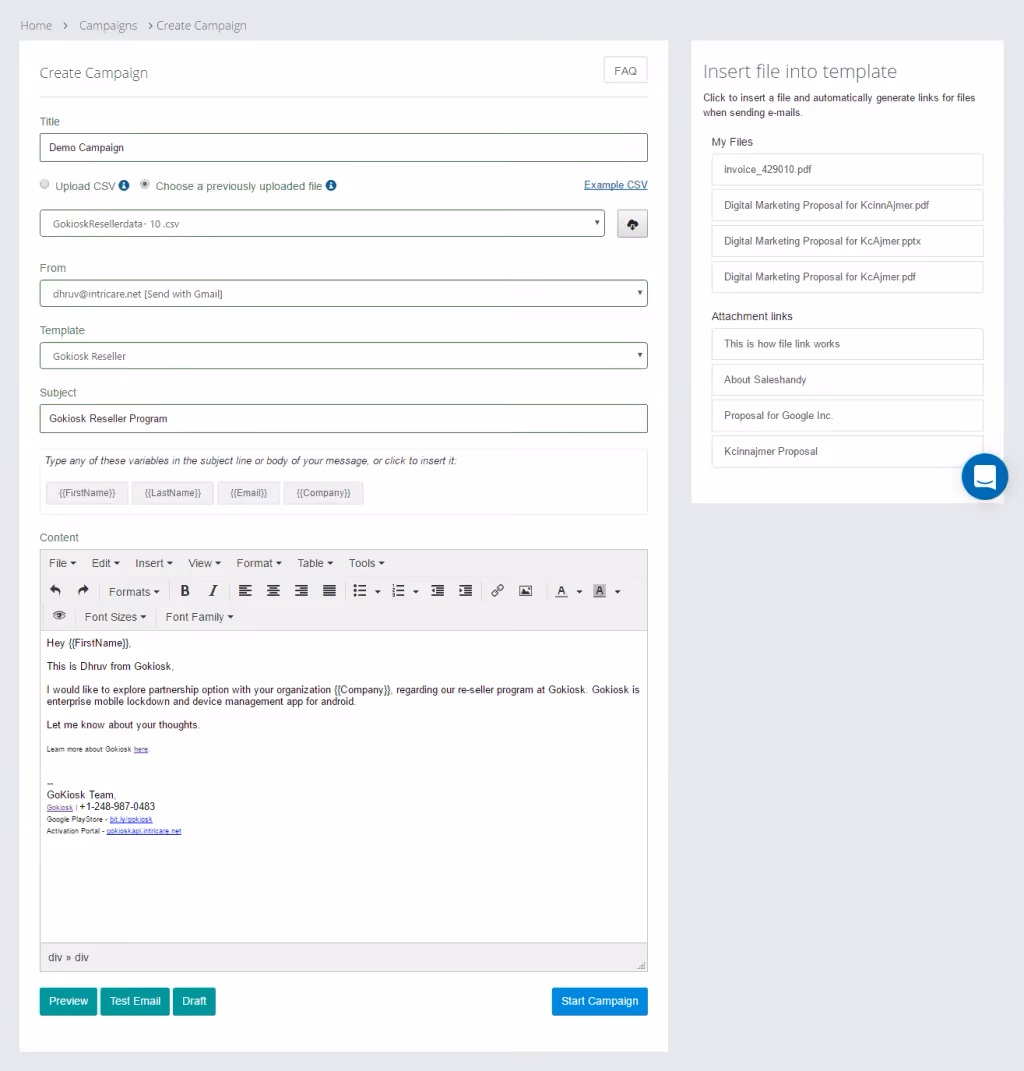Open the chat support bubble
Image resolution: width=1024 pixels, height=1071 pixels.
coord(984,477)
